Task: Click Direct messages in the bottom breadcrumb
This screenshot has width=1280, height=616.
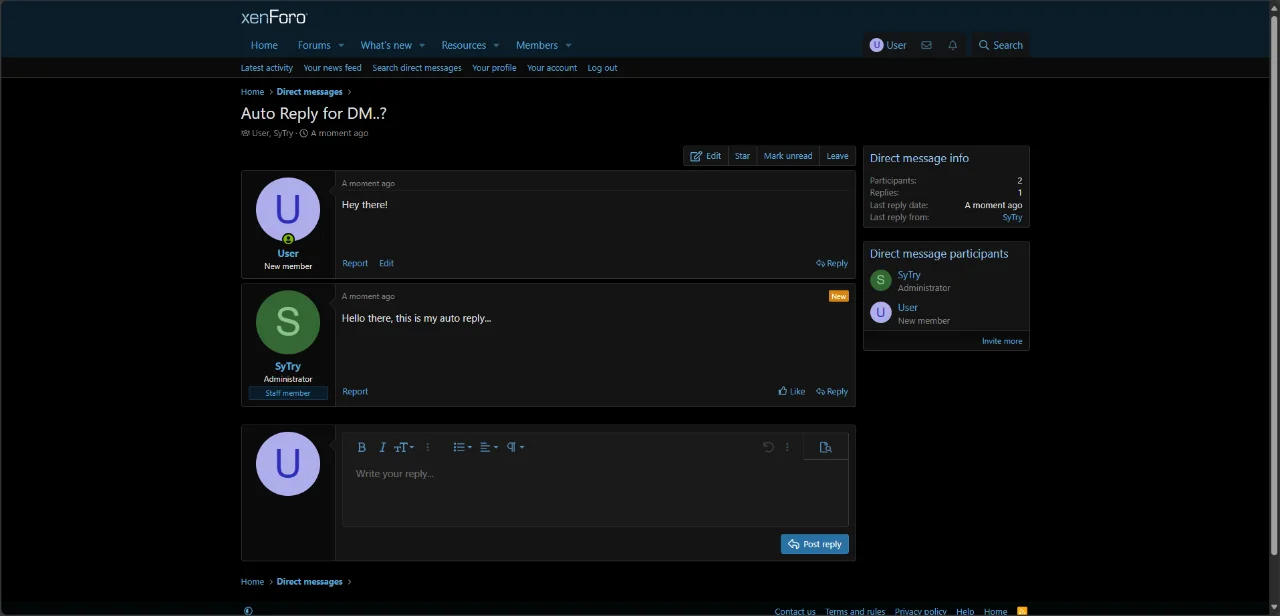Action: (310, 582)
